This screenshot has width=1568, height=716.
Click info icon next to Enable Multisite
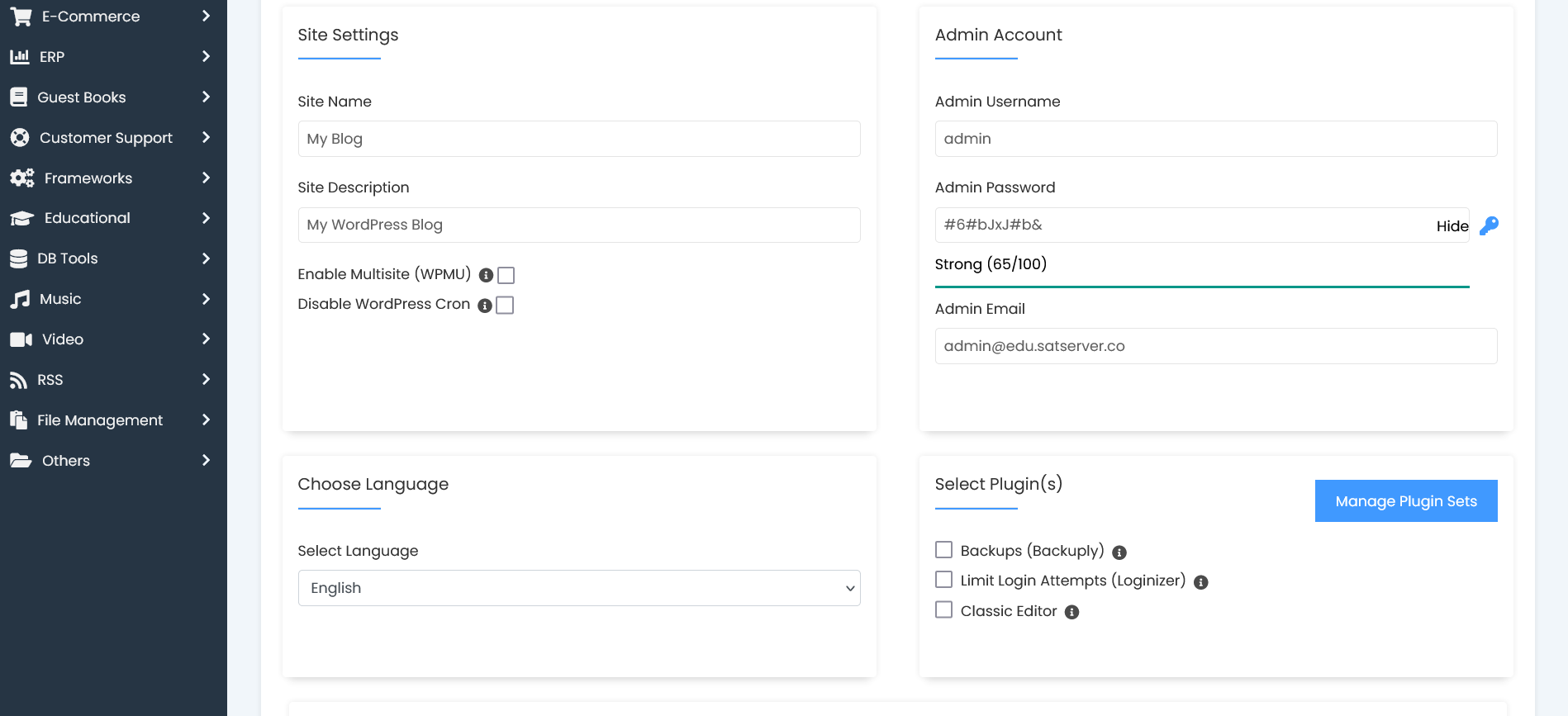(x=486, y=275)
